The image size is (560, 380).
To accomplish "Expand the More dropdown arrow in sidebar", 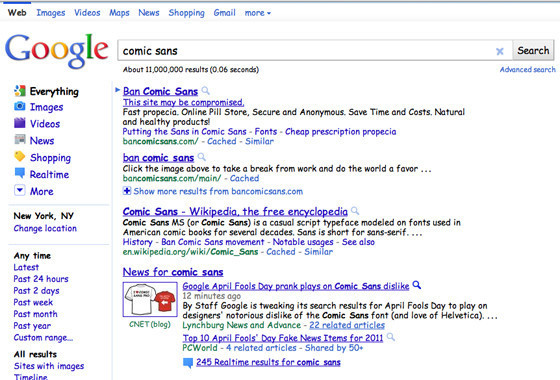I will click(x=20, y=190).
